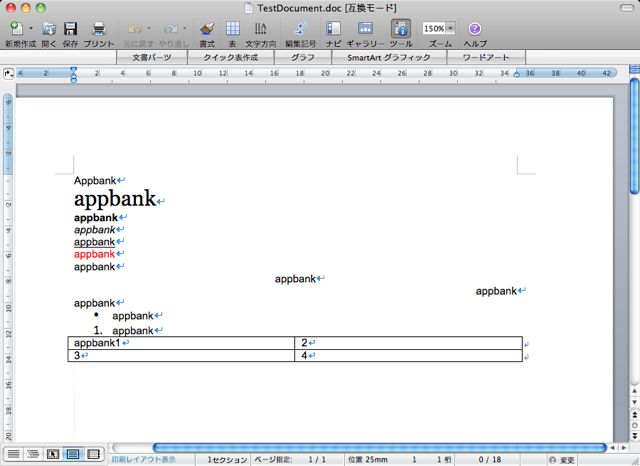640x466 pixels.
Task: Open ヘルプ help icon
Action: pos(475,29)
